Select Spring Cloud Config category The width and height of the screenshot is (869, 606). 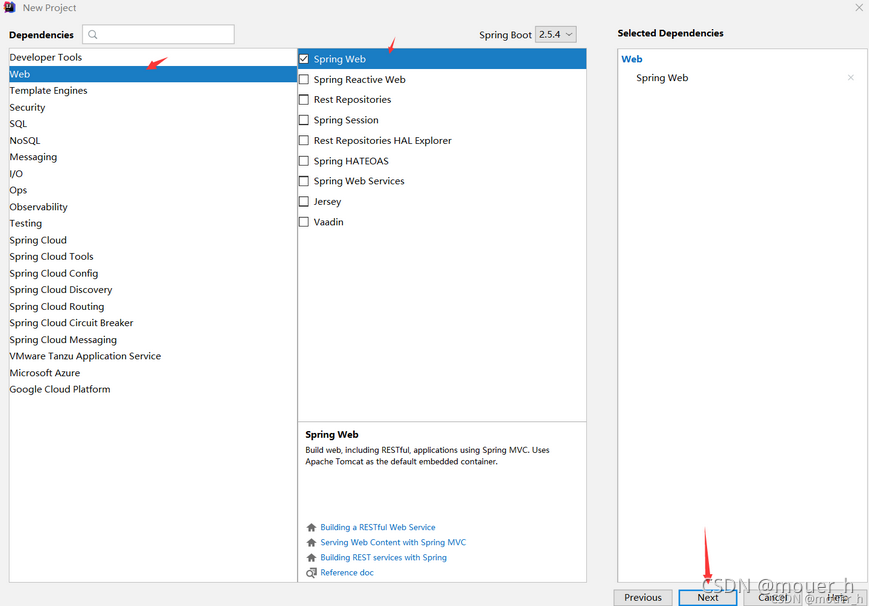(x=153, y=273)
